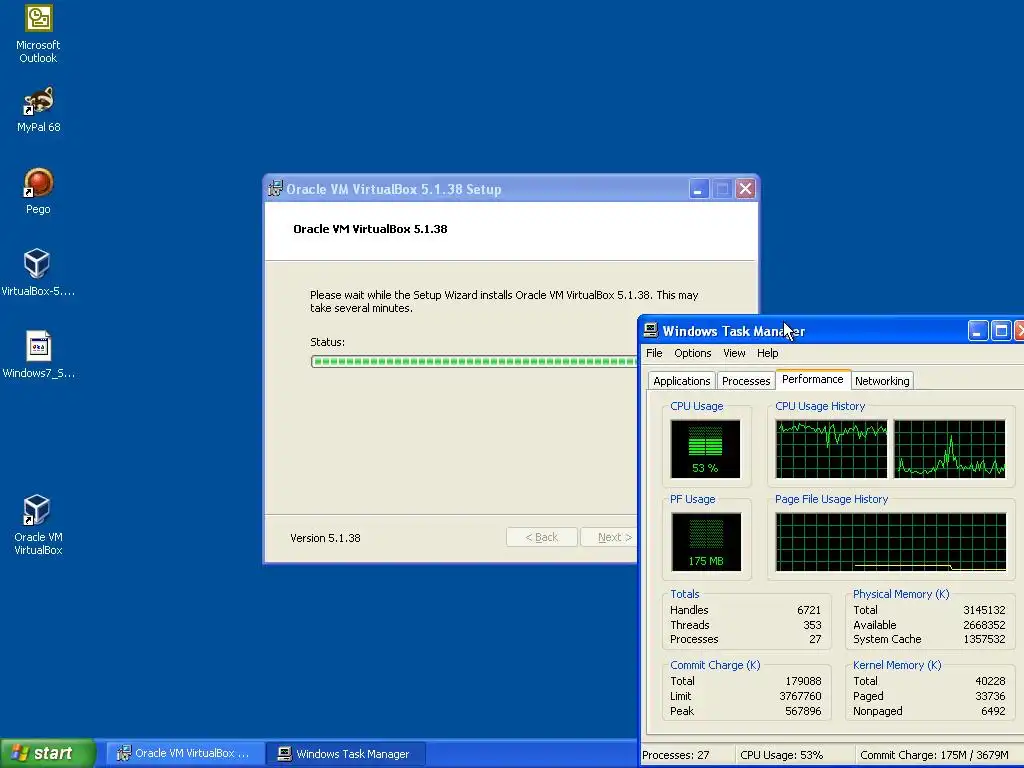Image resolution: width=1024 pixels, height=768 pixels.
Task: Select the Performance tab
Action: (x=812, y=379)
